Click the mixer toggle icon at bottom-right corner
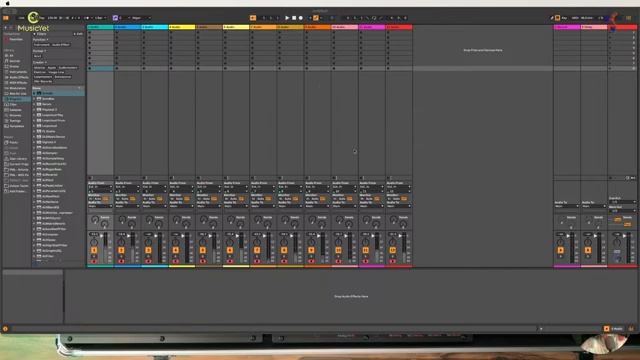Screen dimensions: 640x360 (x=631, y=329)
